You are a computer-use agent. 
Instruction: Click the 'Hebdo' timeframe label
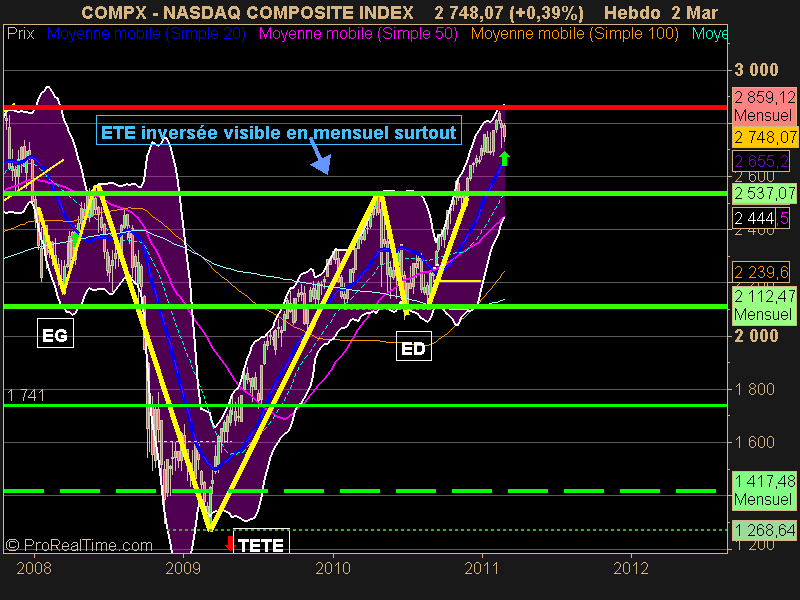(632, 12)
